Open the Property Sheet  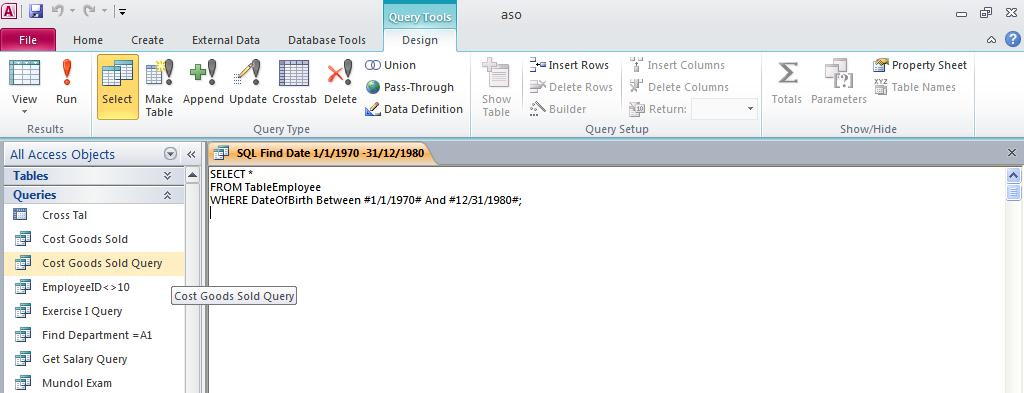[920, 65]
